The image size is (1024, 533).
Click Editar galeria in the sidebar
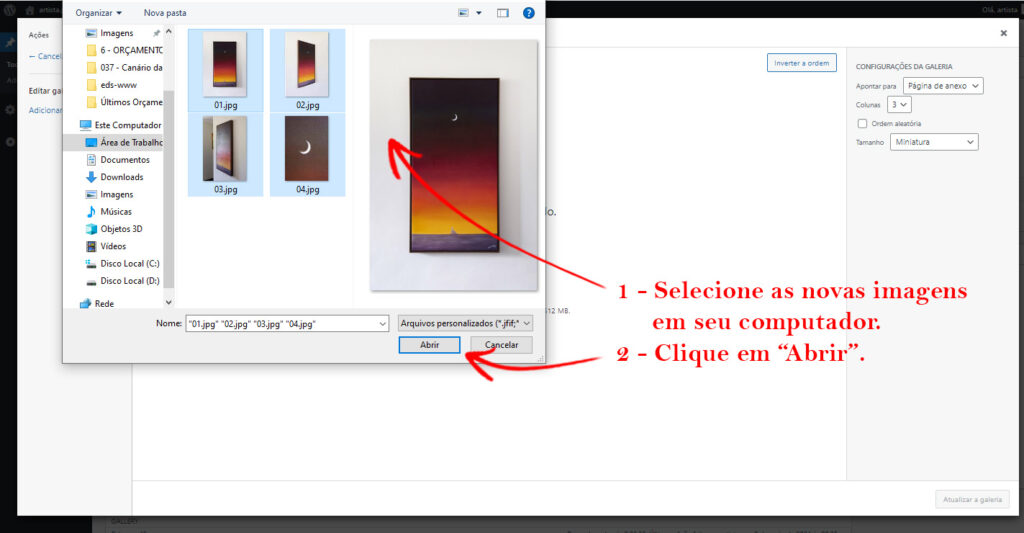46,91
